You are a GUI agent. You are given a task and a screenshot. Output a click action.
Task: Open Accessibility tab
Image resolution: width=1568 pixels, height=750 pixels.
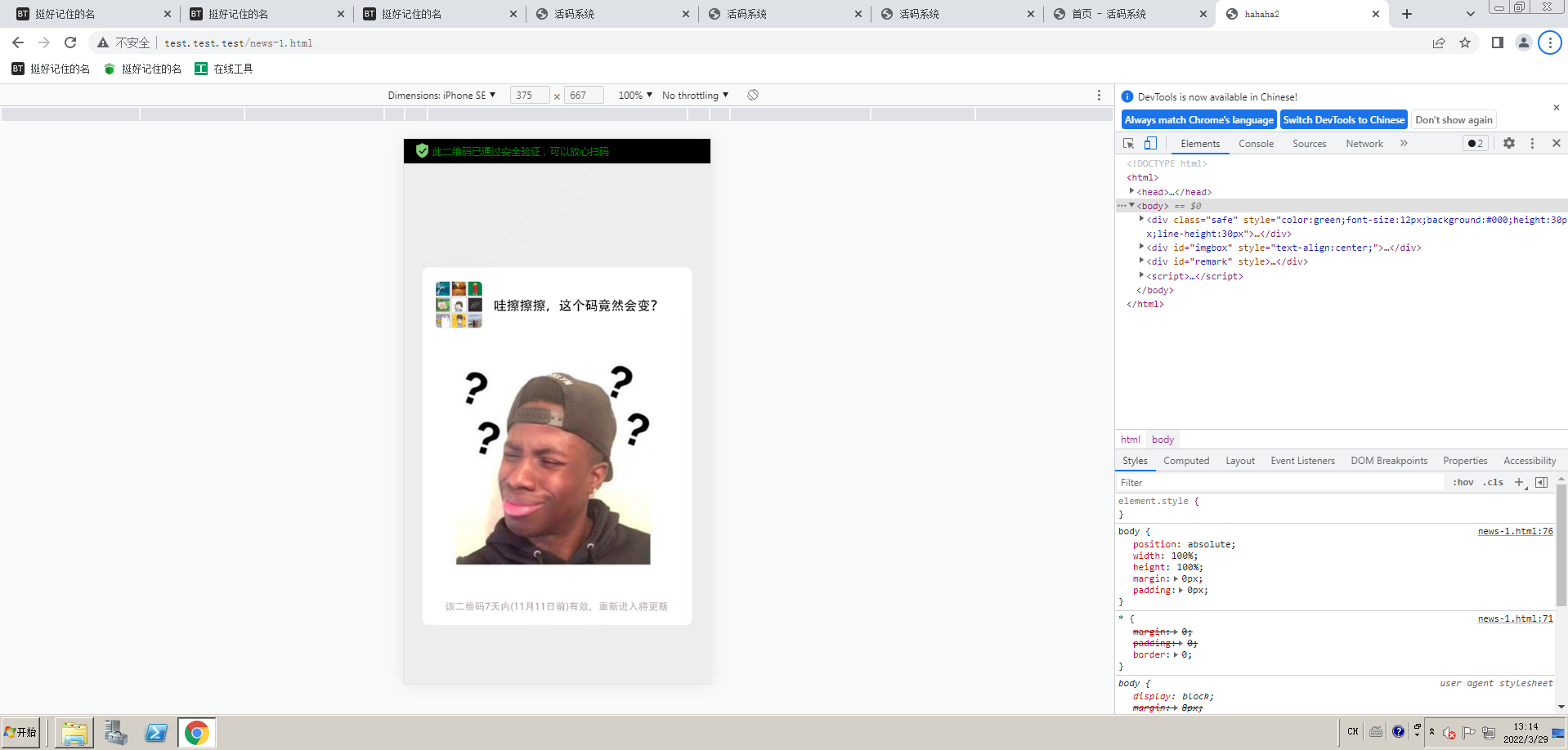click(1530, 461)
